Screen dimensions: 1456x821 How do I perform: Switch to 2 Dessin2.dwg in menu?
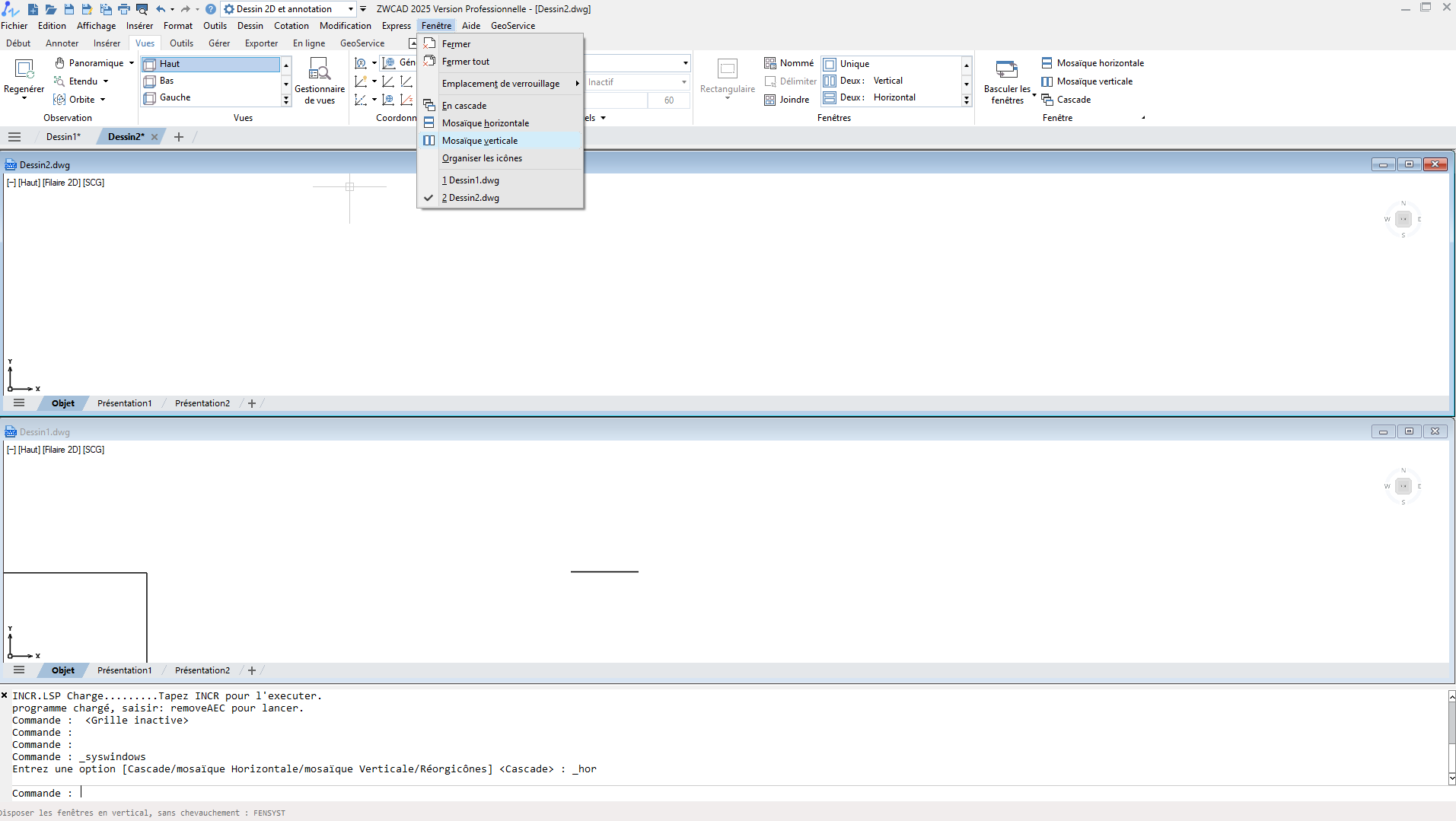pos(473,198)
